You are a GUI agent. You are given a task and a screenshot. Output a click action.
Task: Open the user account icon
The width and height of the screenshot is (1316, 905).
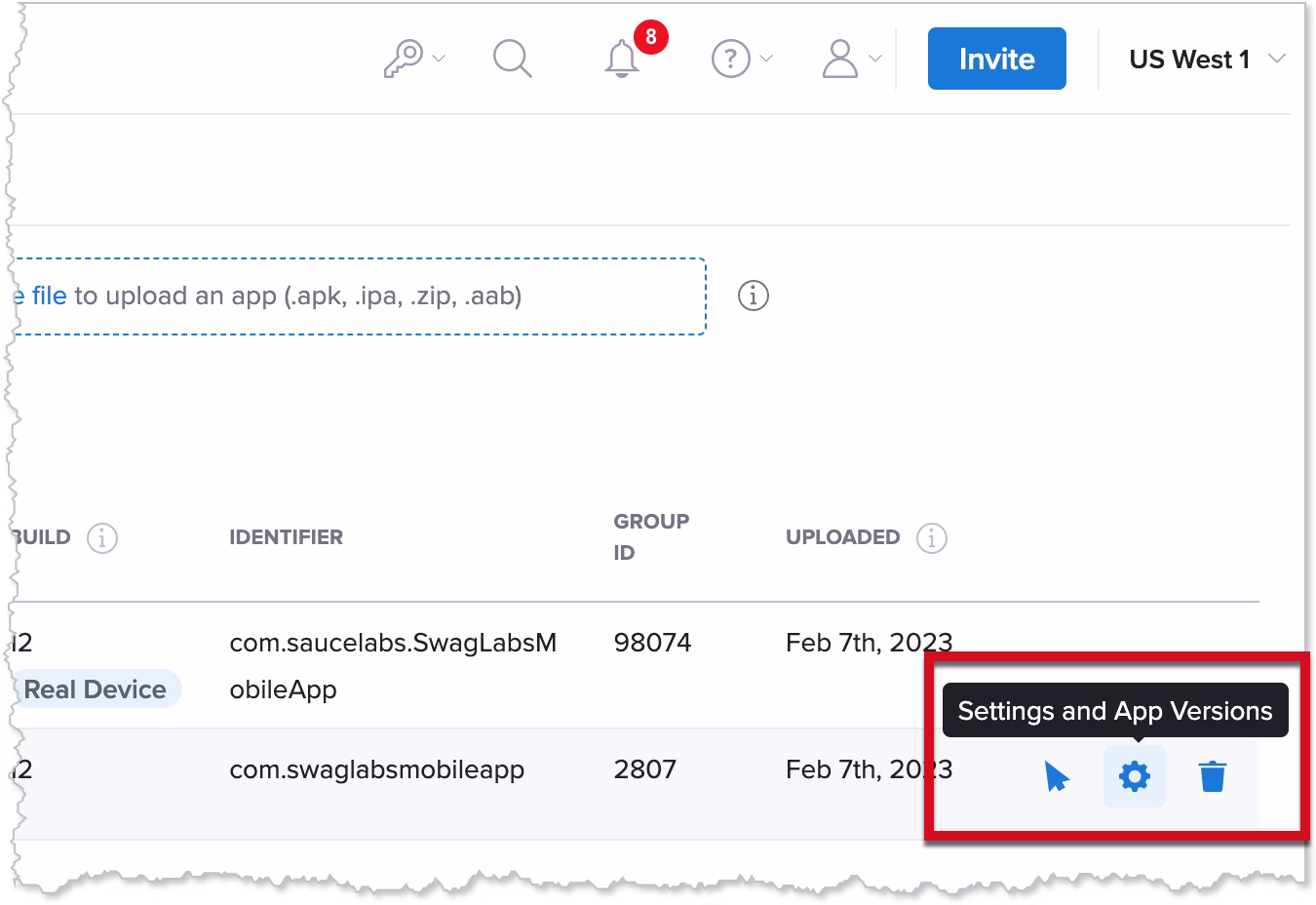point(839,59)
